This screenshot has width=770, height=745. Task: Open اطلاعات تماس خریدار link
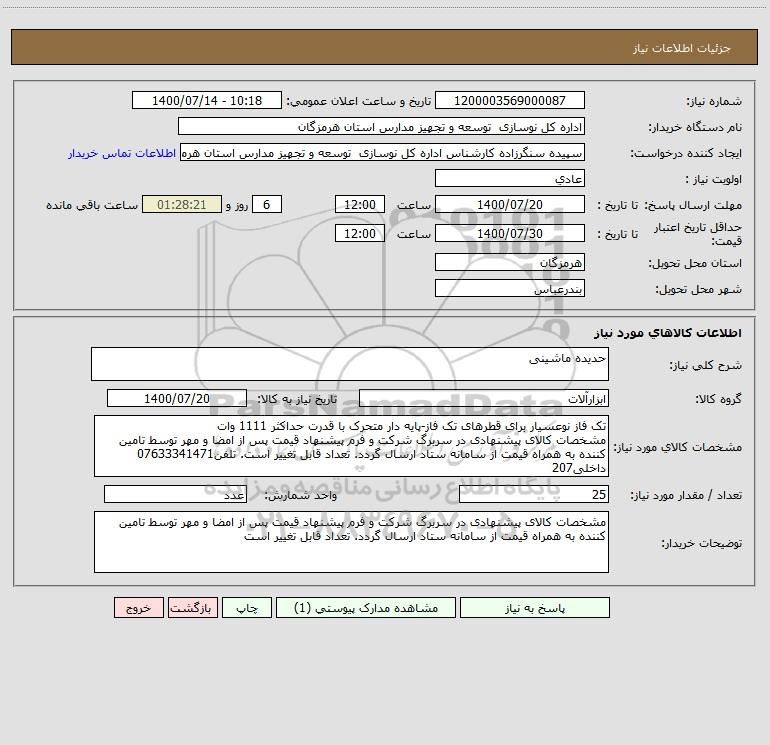pos(122,153)
